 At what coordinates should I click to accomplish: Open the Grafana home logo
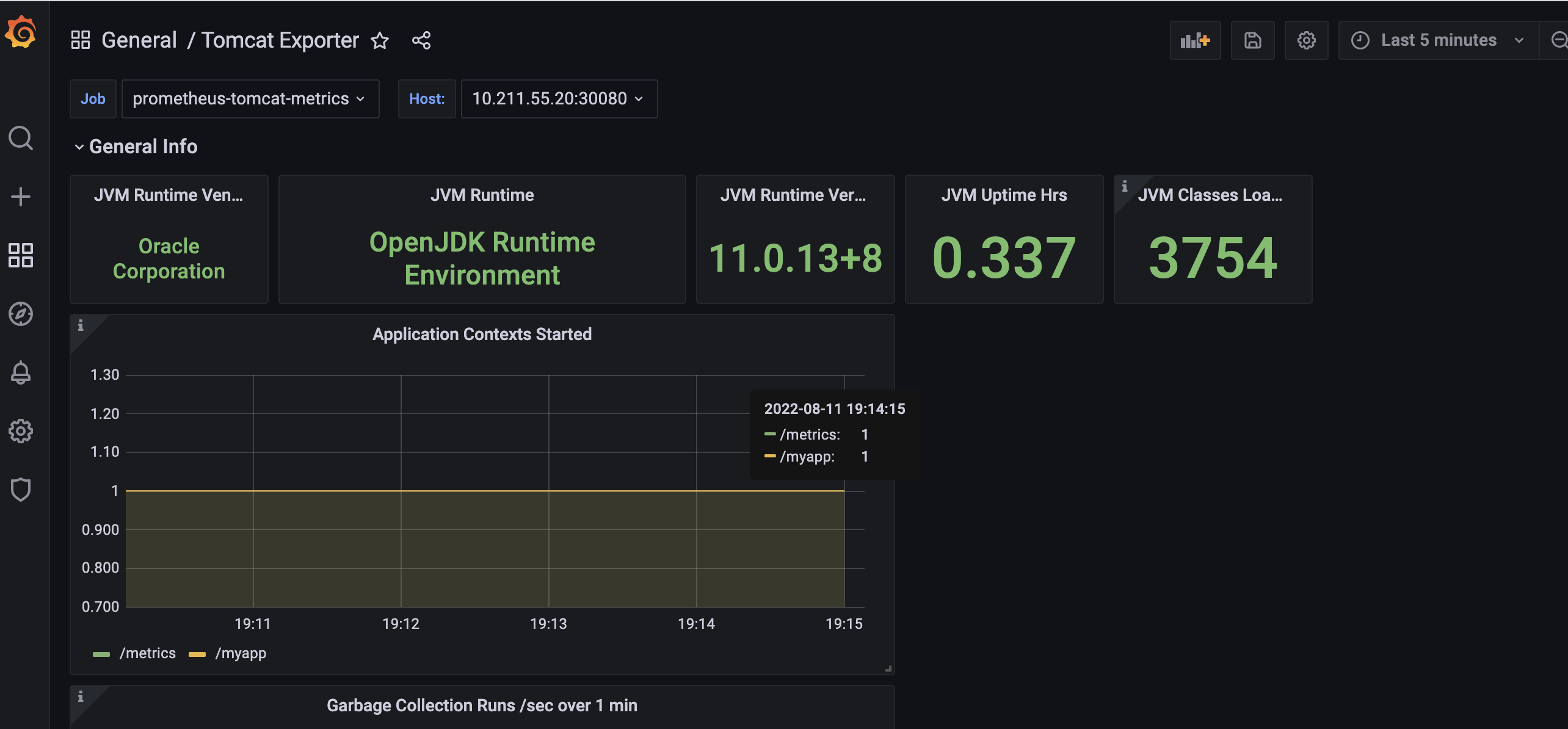(21, 32)
